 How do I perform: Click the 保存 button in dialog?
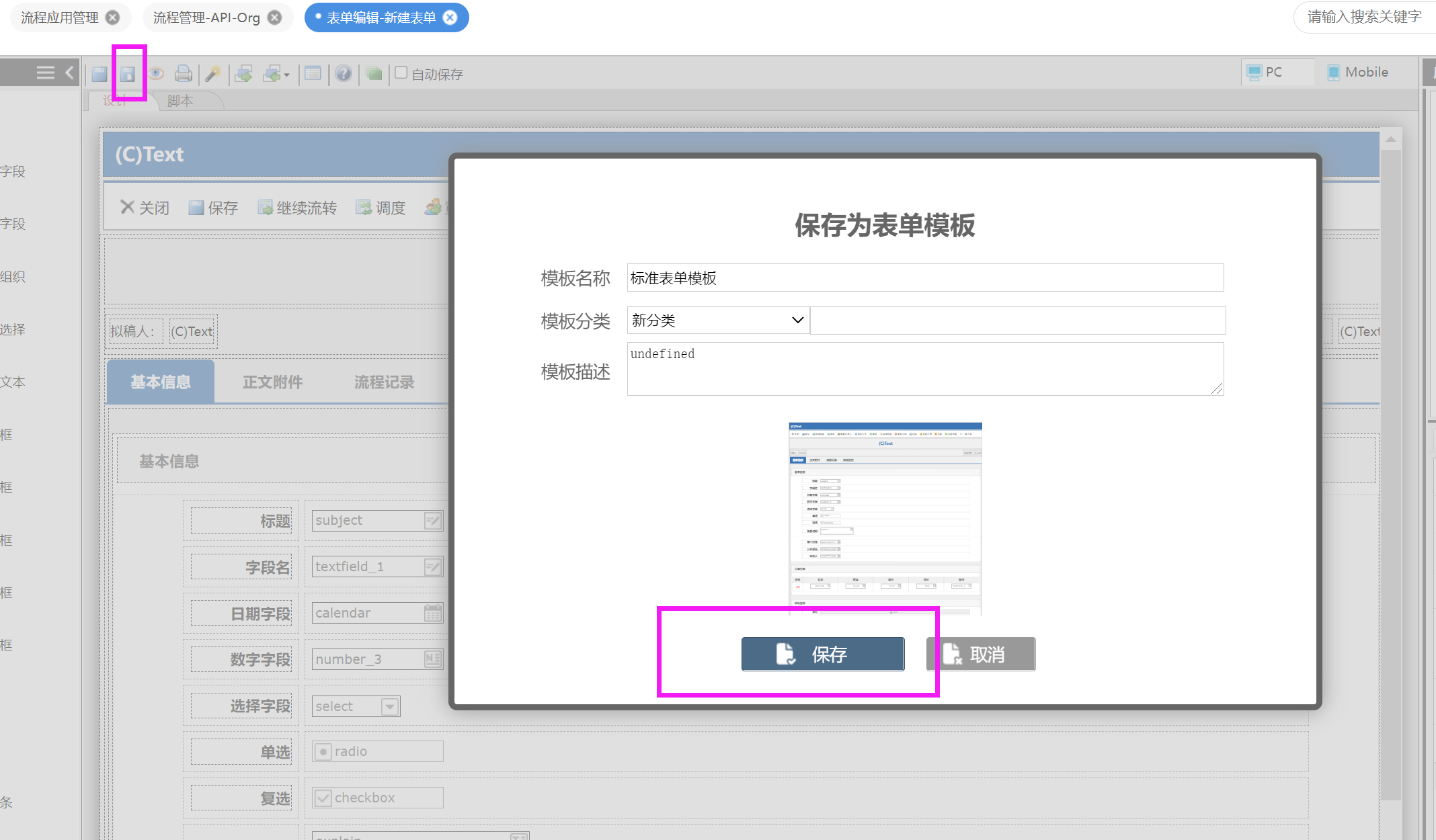pos(822,654)
